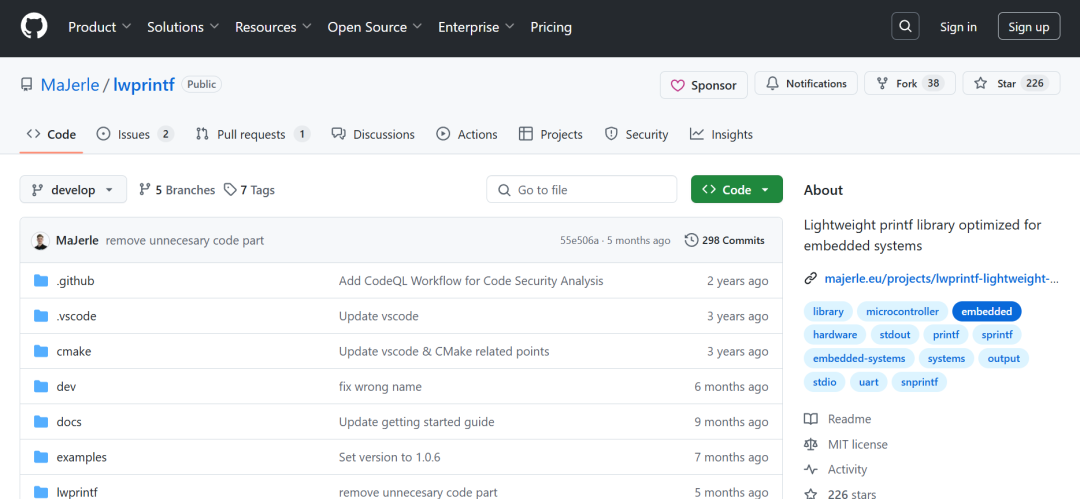Open 5 Branches link
Viewport: 1080px width, 499px height.
pos(177,190)
